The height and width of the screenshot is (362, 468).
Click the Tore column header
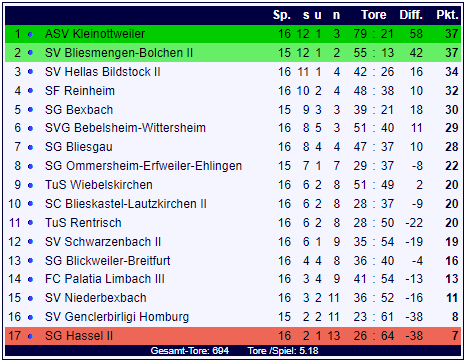pyautogui.click(x=374, y=15)
